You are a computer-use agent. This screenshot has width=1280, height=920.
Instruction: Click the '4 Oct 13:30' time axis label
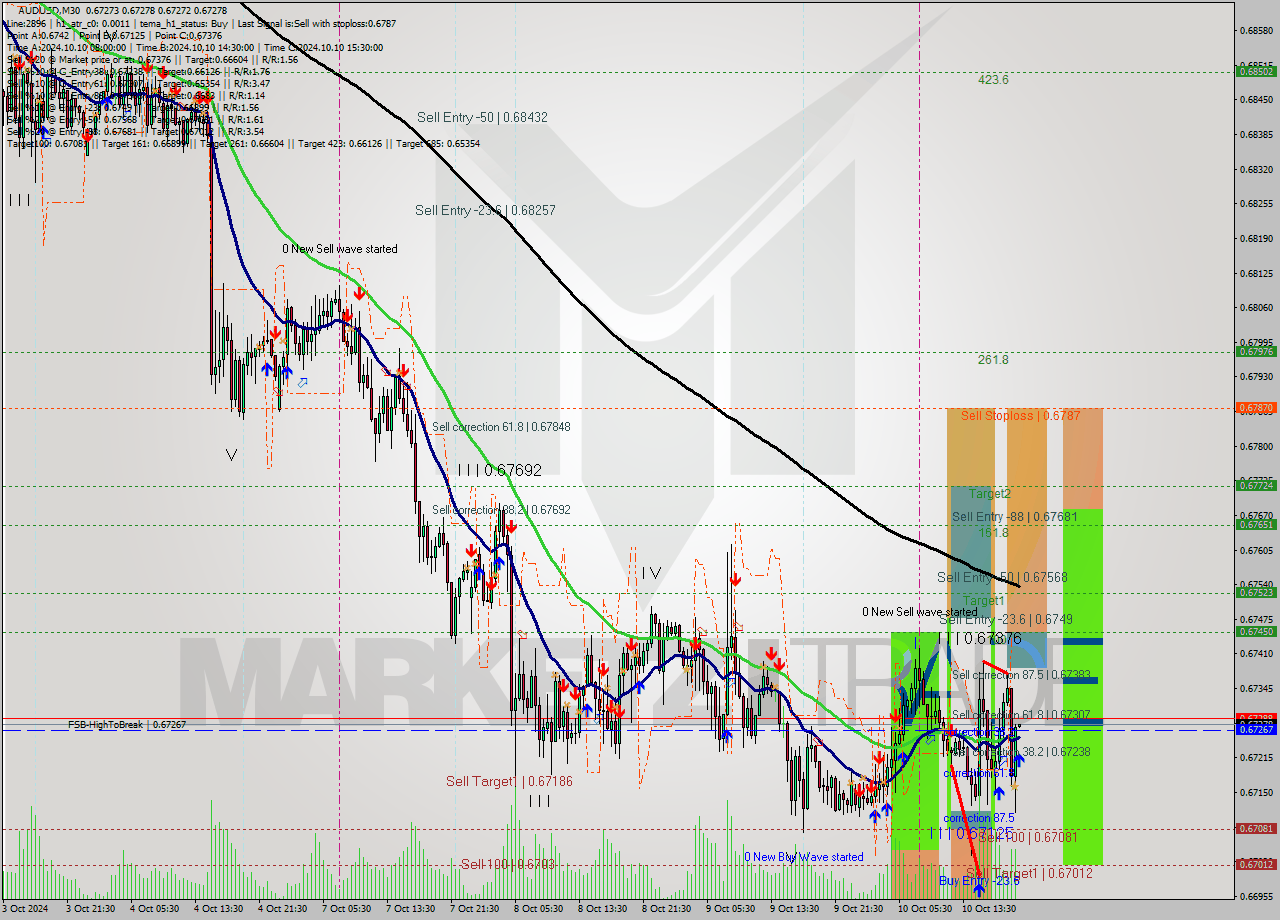[x=219, y=909]
